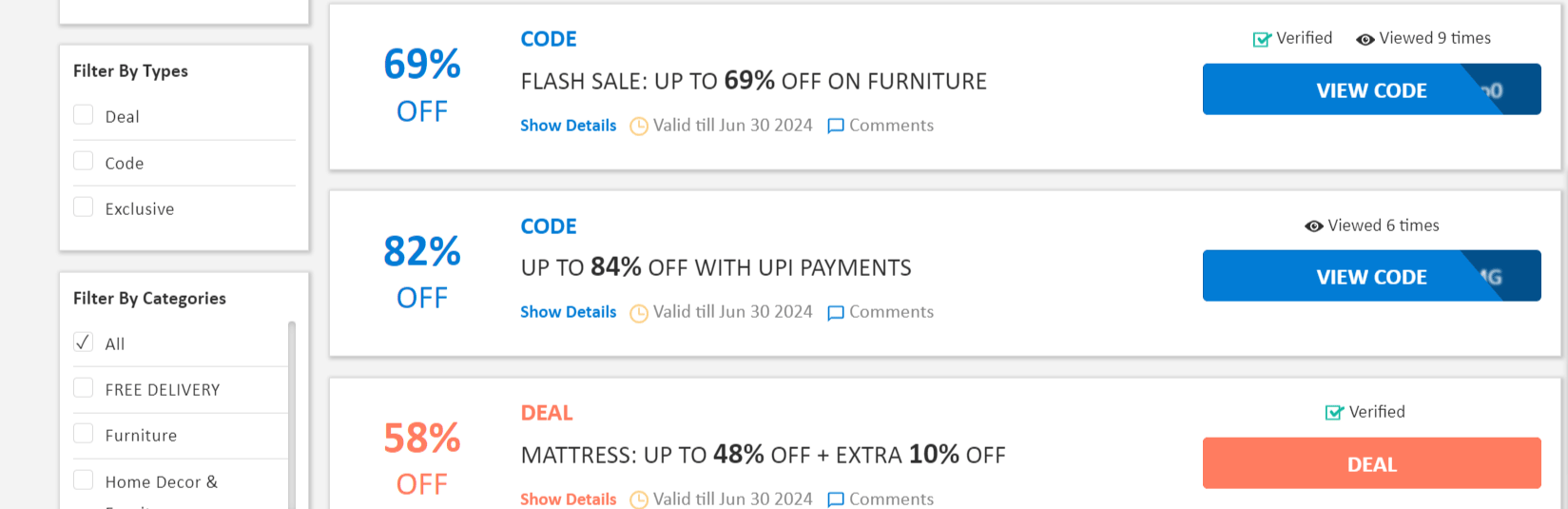1568x509 pixels.
Task: Click comments bubble icon on UPI payments offer
Action: tap(836, 313)
